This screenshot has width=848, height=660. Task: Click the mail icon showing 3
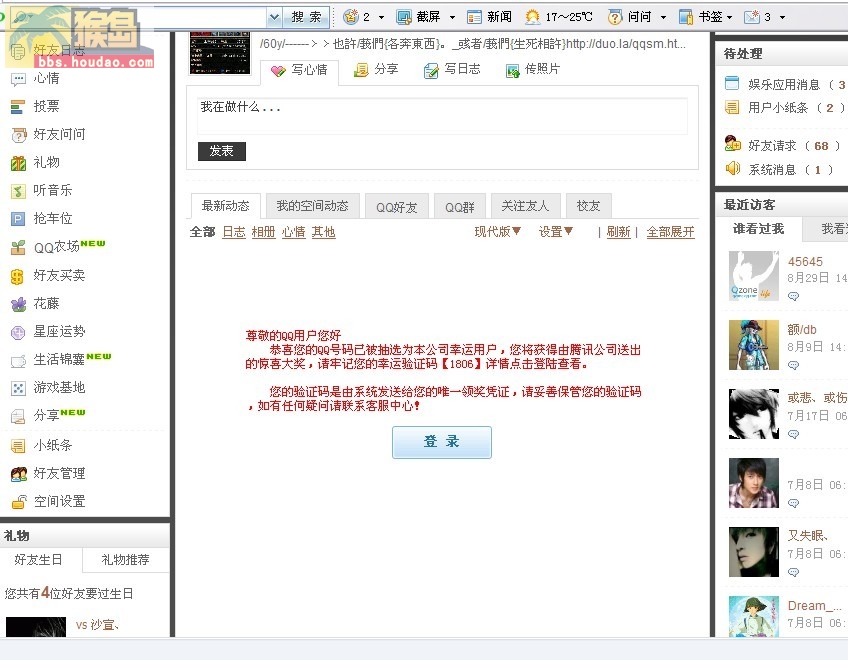[x=752, y=17]
